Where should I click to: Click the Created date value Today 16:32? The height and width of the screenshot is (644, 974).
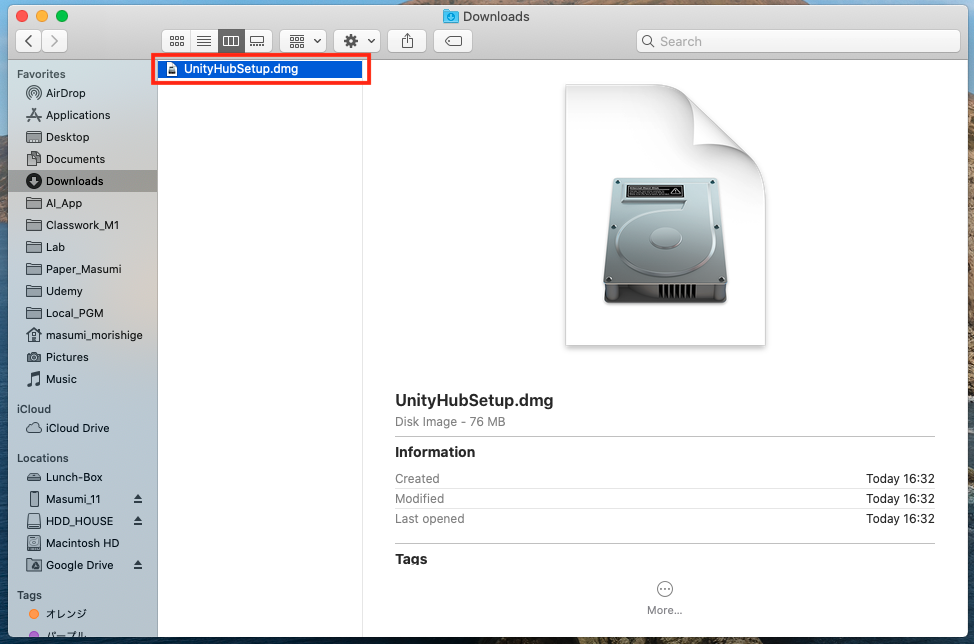tap(900, 479)
